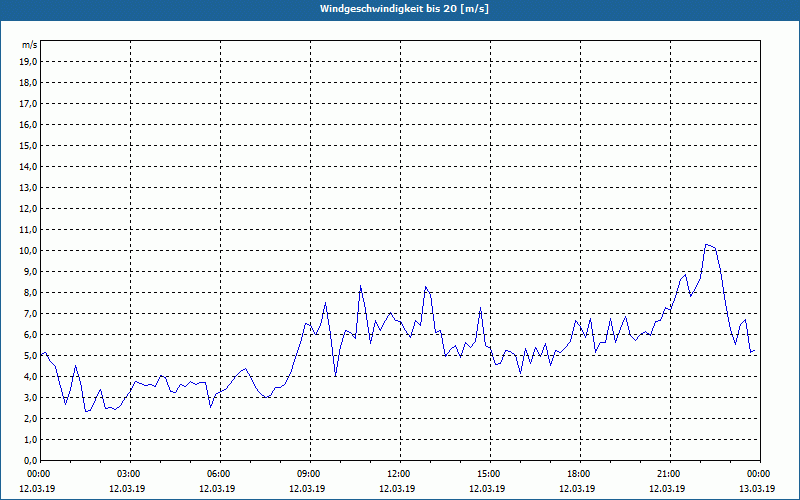
Task: Select the 1,0 y-axis label
Action: 31,439
